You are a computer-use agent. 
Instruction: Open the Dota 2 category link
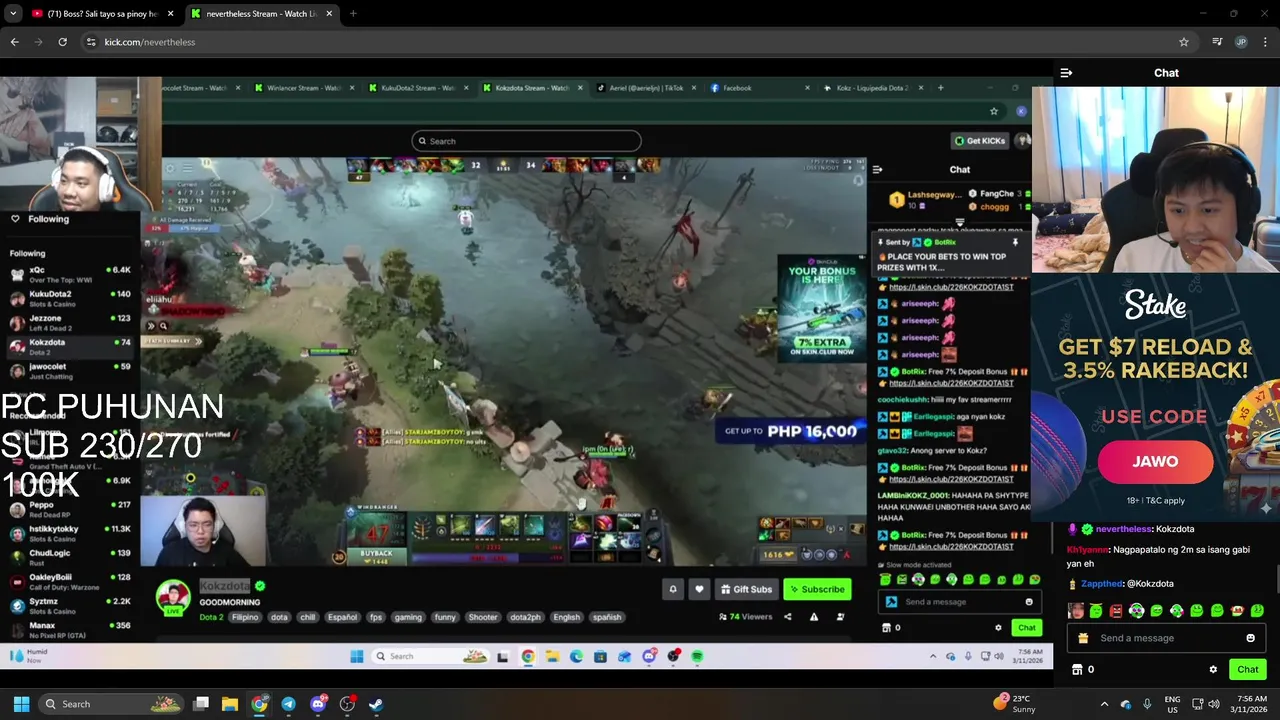(x=211, y=617)
